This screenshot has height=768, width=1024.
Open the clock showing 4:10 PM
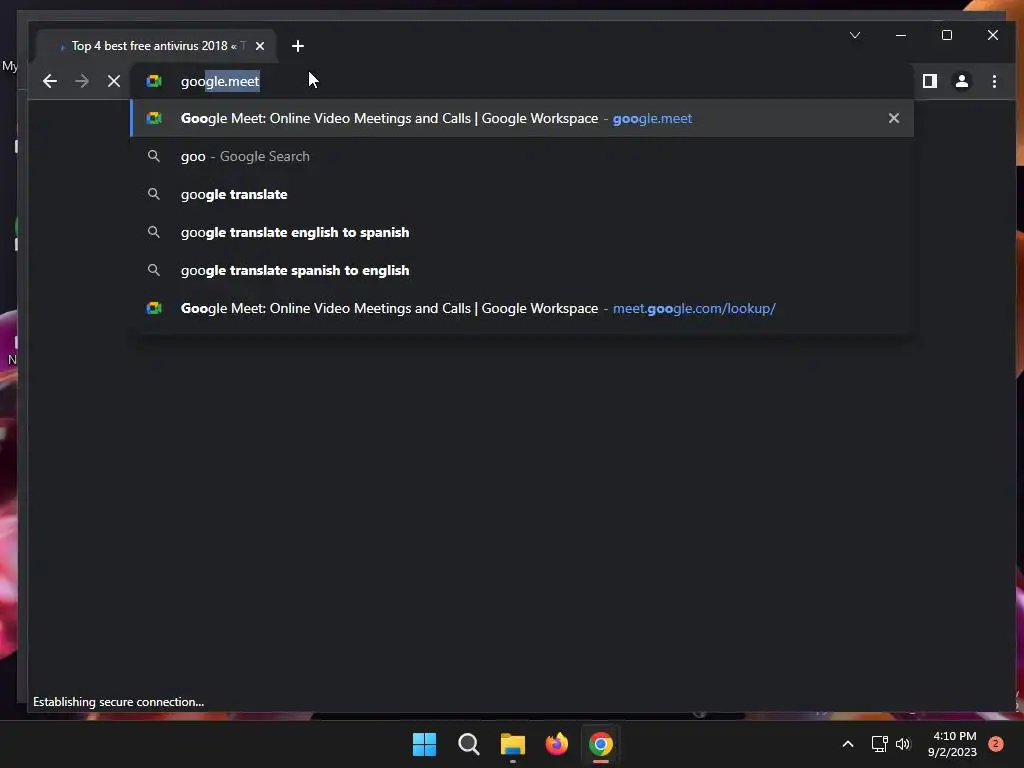[x=952, y=744]
